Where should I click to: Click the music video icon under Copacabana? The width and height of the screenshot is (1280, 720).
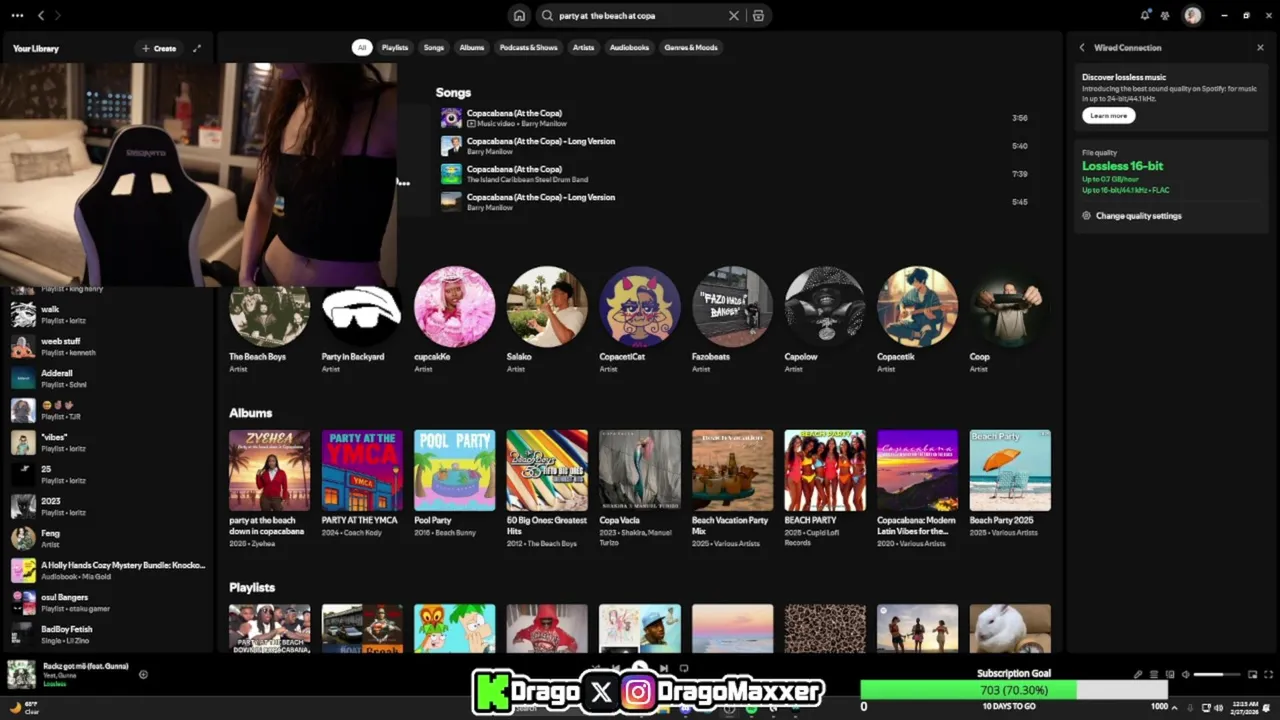tap(471, 124)
